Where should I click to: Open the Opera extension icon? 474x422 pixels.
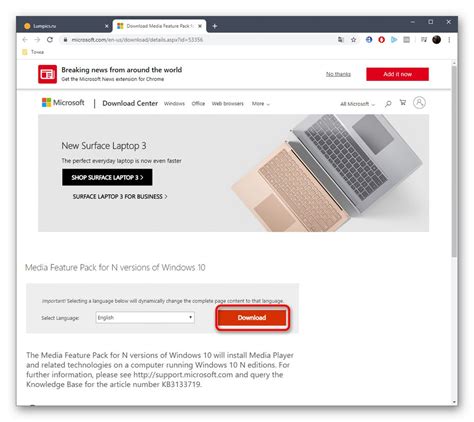tap(381, 40)
